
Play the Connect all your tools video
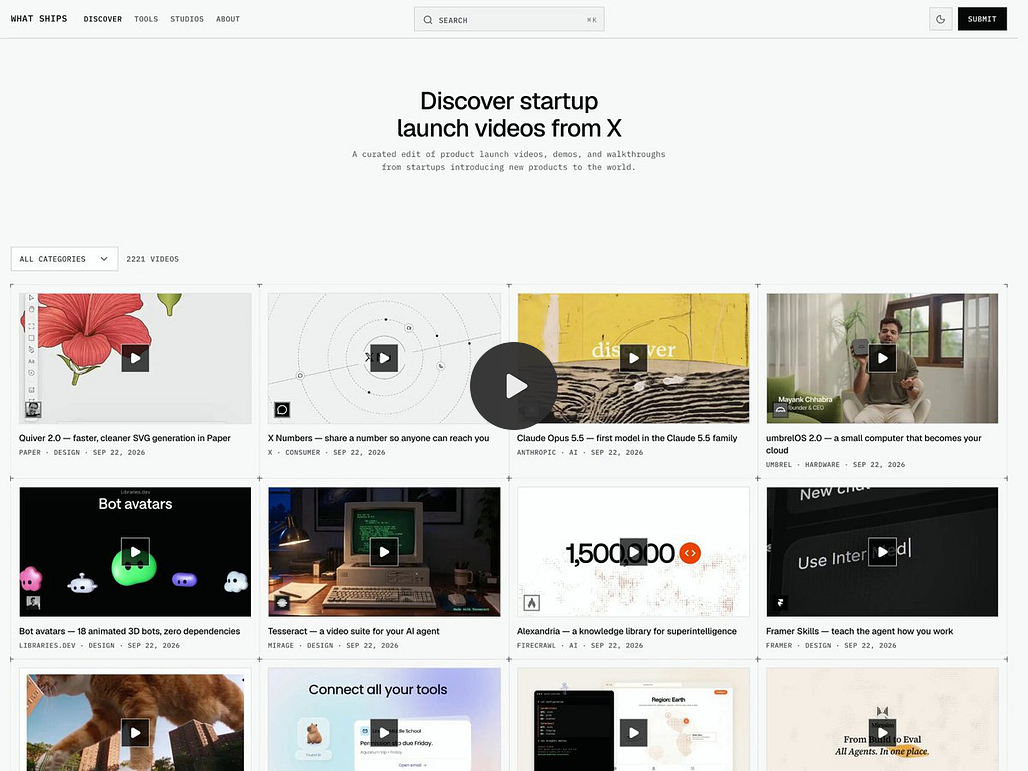[x=384, y=732]
